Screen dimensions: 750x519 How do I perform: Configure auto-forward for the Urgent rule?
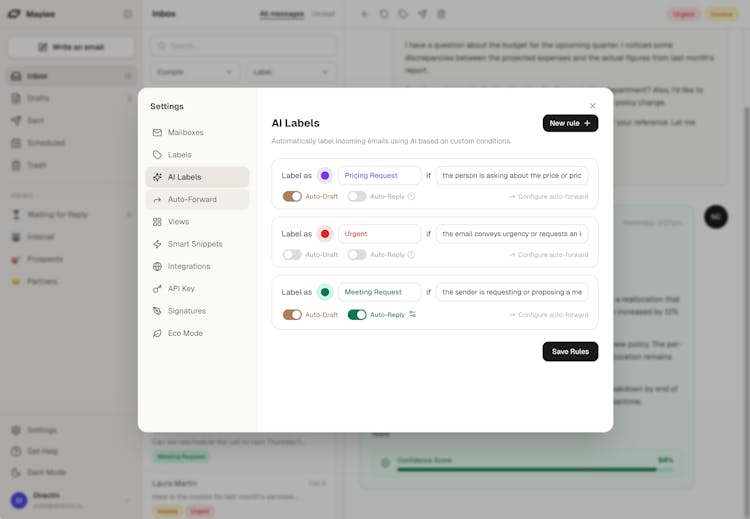point(548,254)
